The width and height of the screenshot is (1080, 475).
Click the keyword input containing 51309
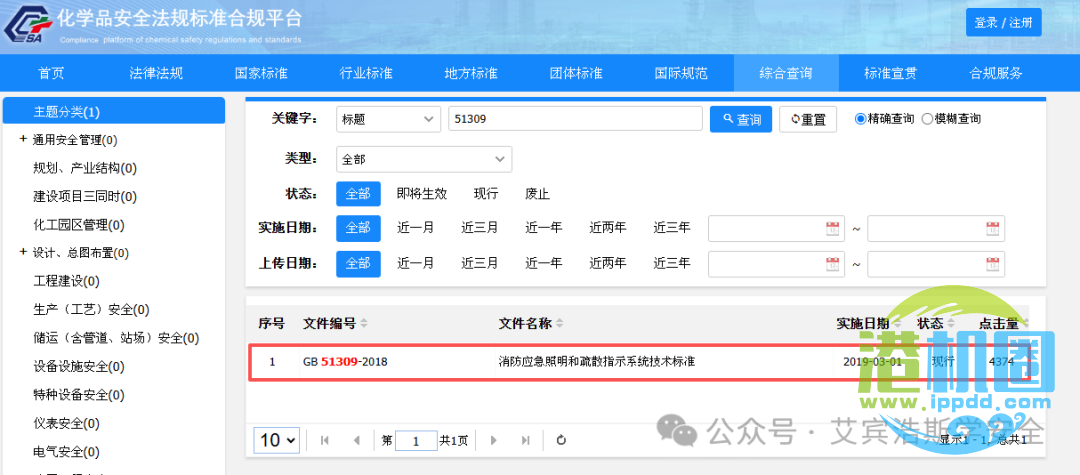point(575,119)
